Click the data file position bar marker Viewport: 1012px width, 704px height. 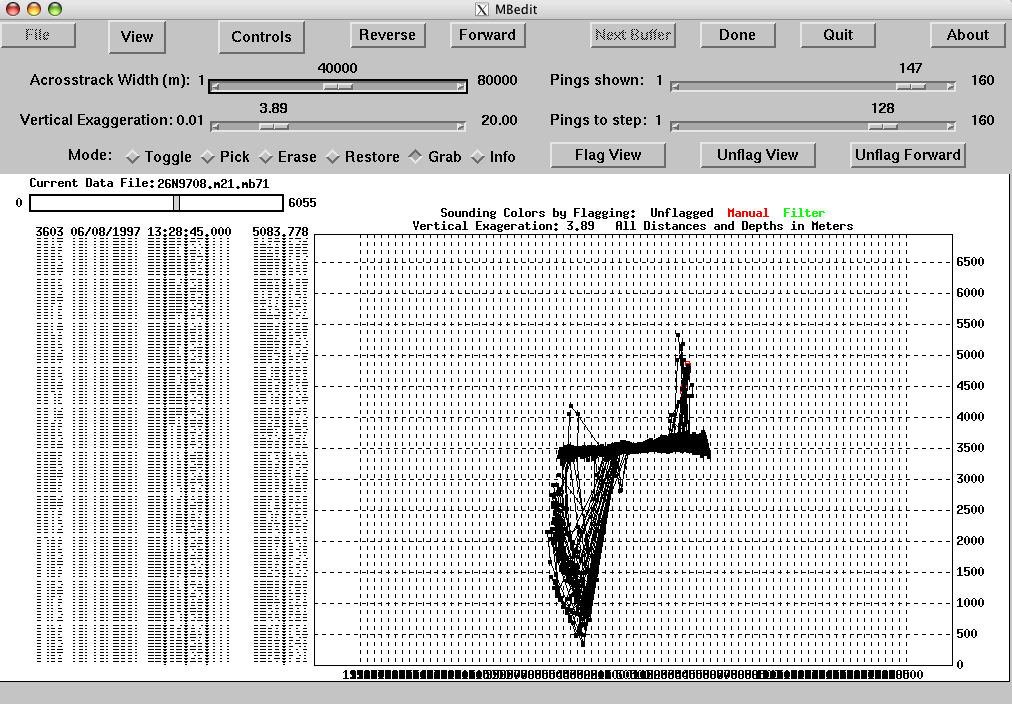pos(176,203)
